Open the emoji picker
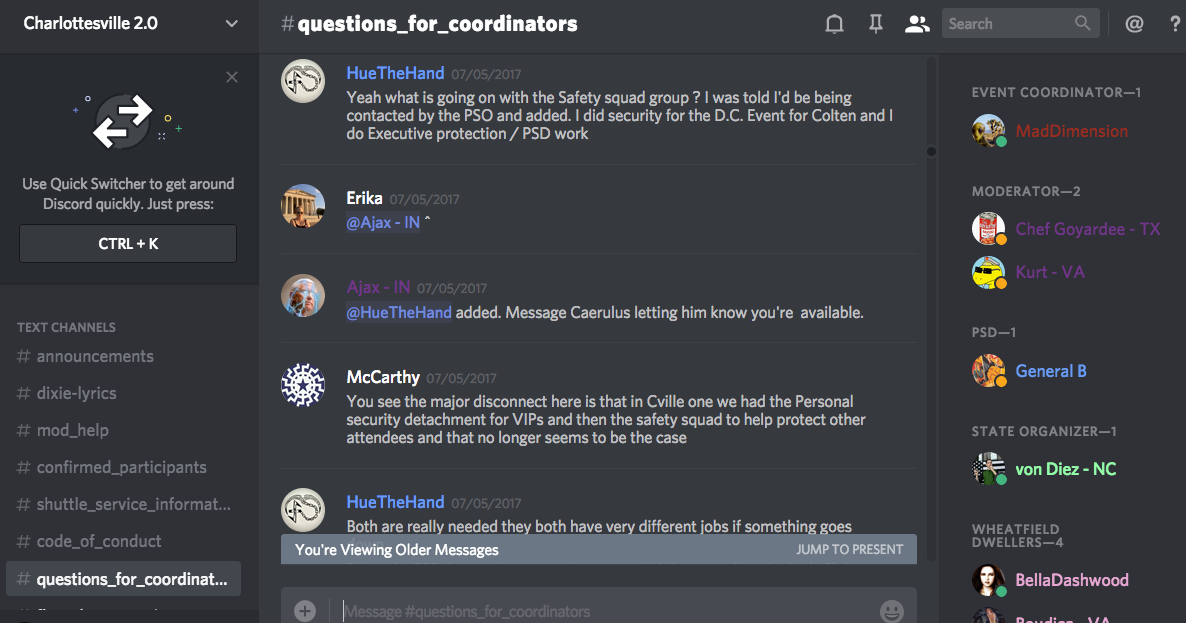Image resolution: width=1186 pixels, height=623 pixels. click(891, 610)
